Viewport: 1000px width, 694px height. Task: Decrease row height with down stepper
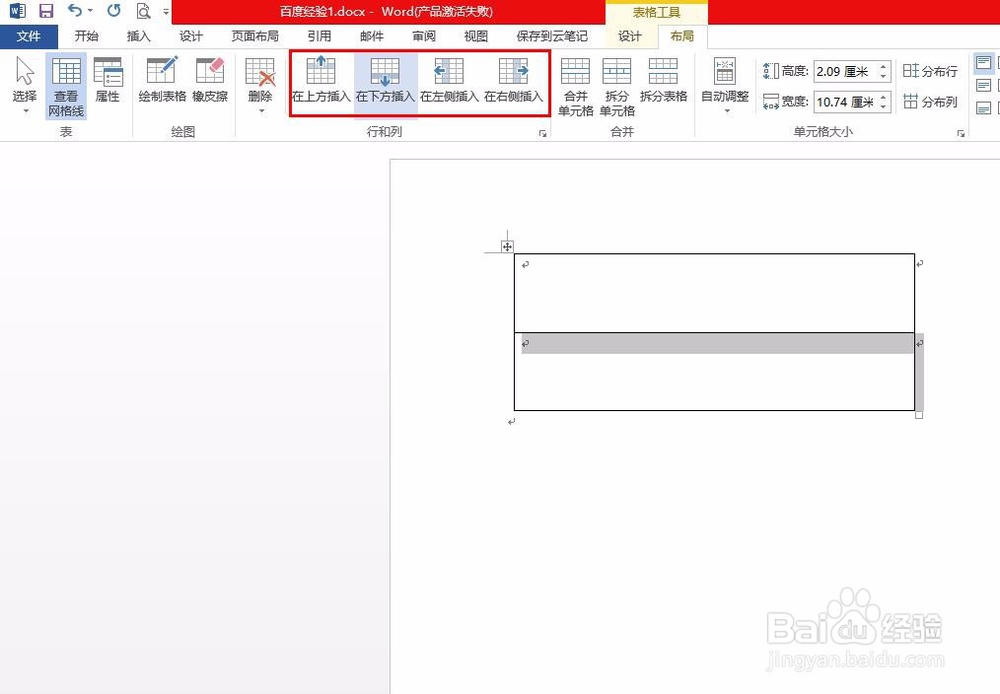(883, 77)
